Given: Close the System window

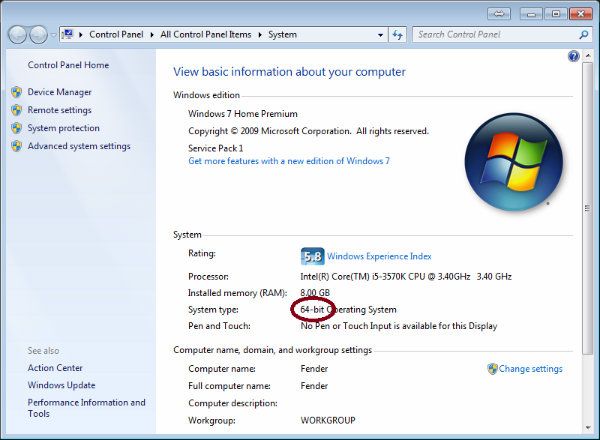Looking at the screenshot, I should point(580,14).
